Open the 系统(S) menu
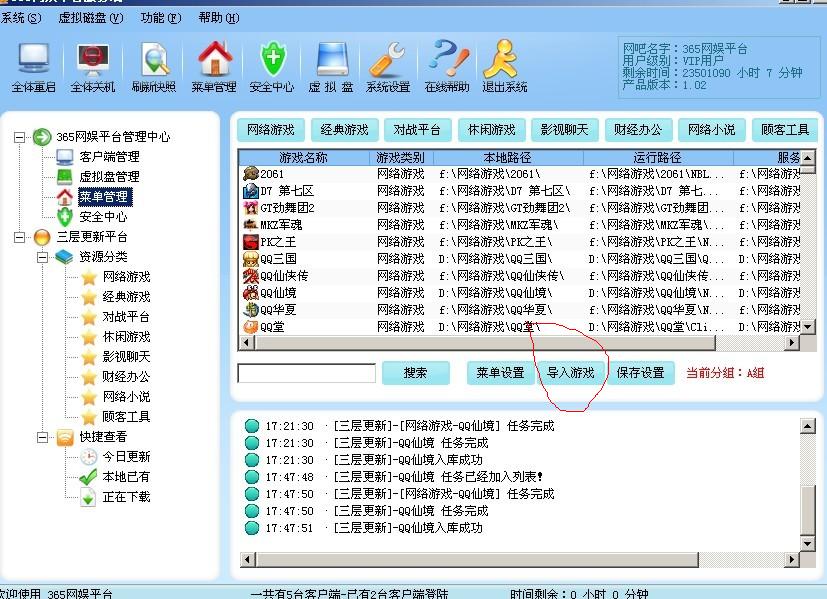827x599 pixels. pyautogui.click(x=21, y=18)
